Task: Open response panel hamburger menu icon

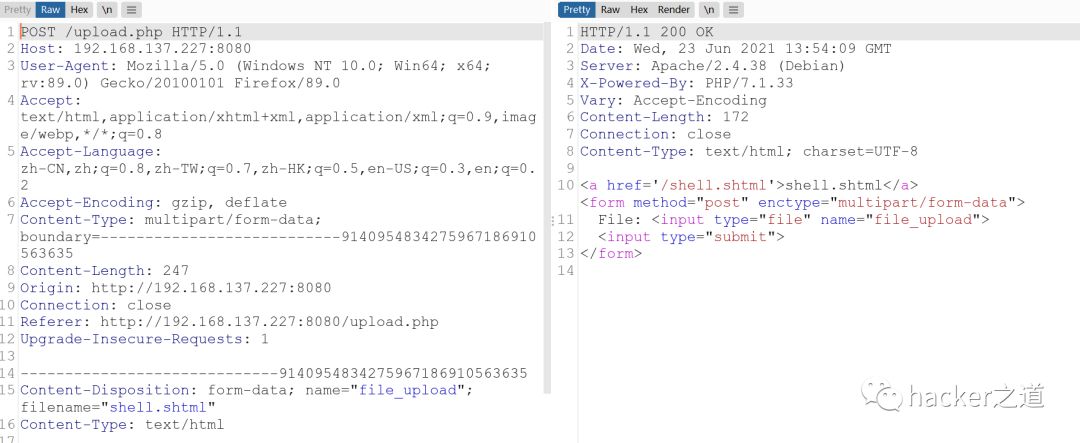Action: [733, 10]
